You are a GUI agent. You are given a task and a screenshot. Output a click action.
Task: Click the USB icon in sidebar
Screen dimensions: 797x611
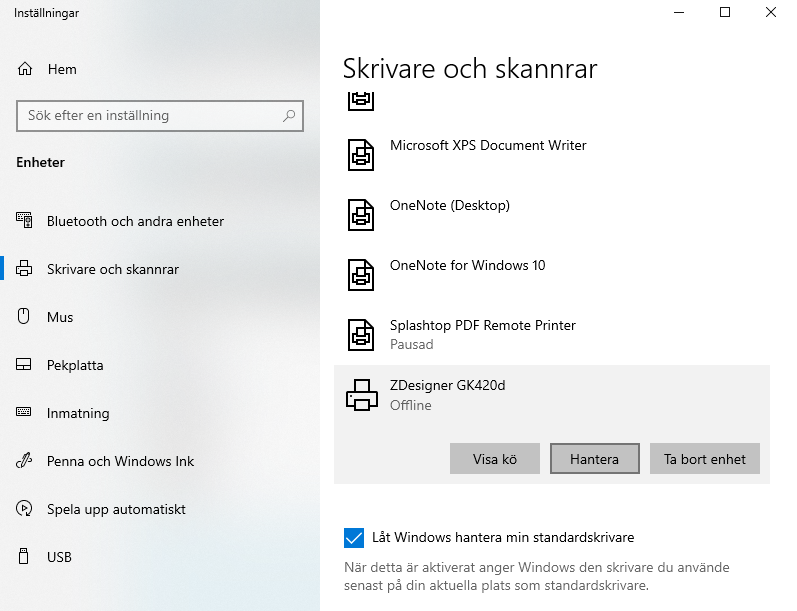[x=25, y=557]
